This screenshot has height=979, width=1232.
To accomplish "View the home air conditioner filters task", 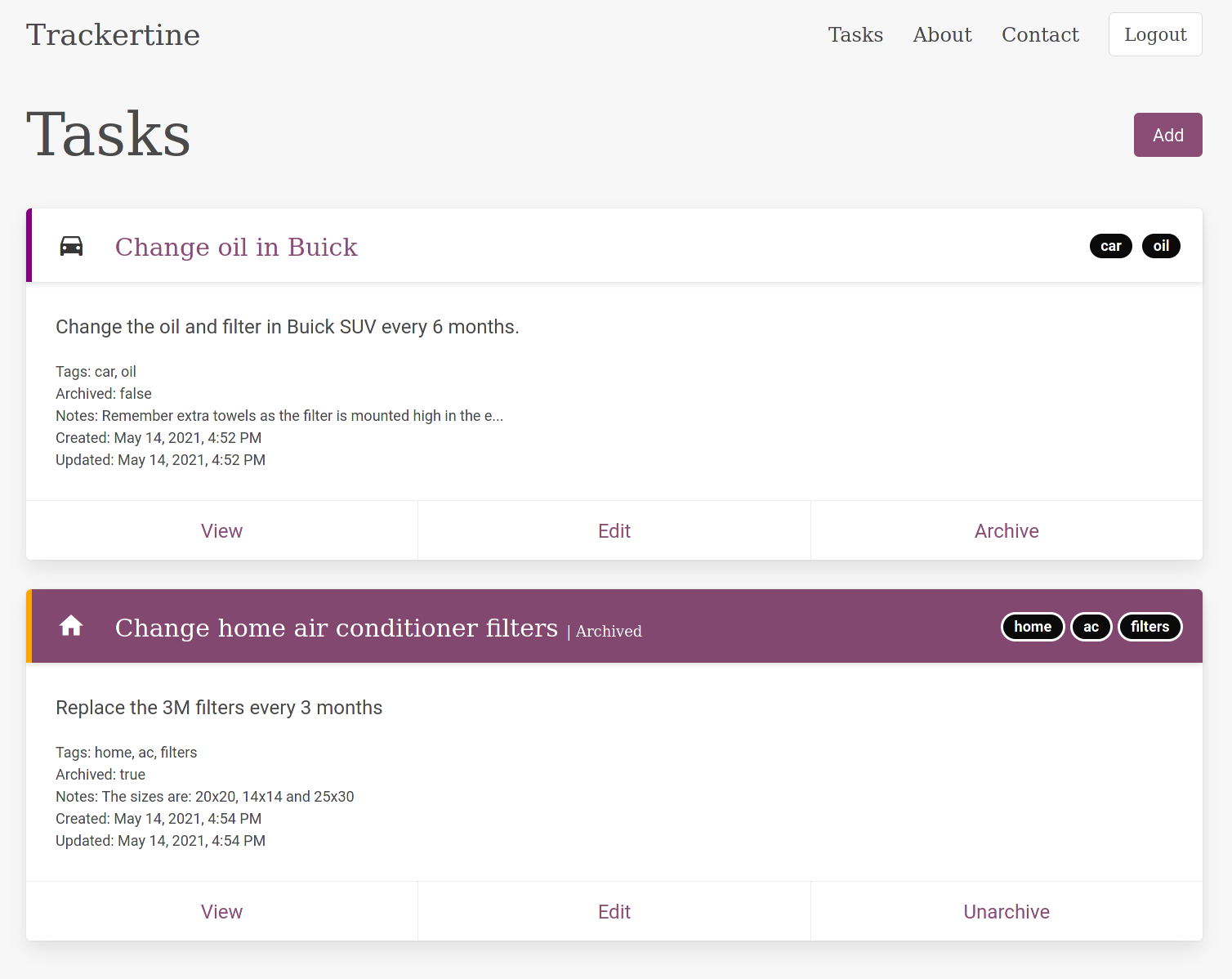I will (x=221, y=912).
